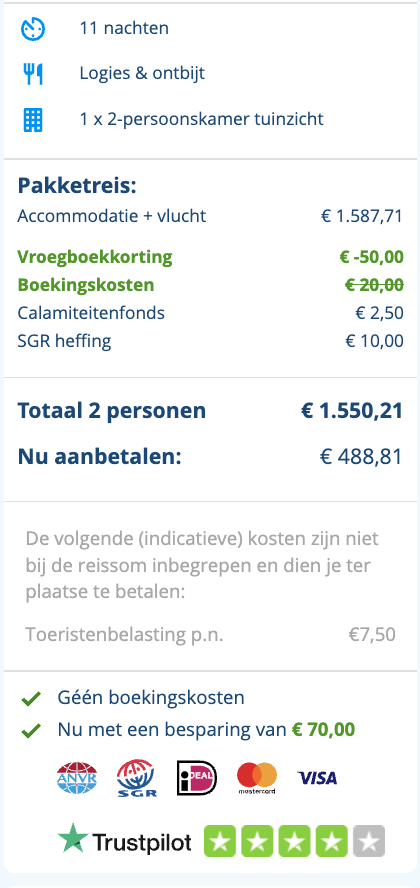Click the Nu aanbetalen amount € 488,81
Screen dimensions: 420x888
[x=361, y=457]
